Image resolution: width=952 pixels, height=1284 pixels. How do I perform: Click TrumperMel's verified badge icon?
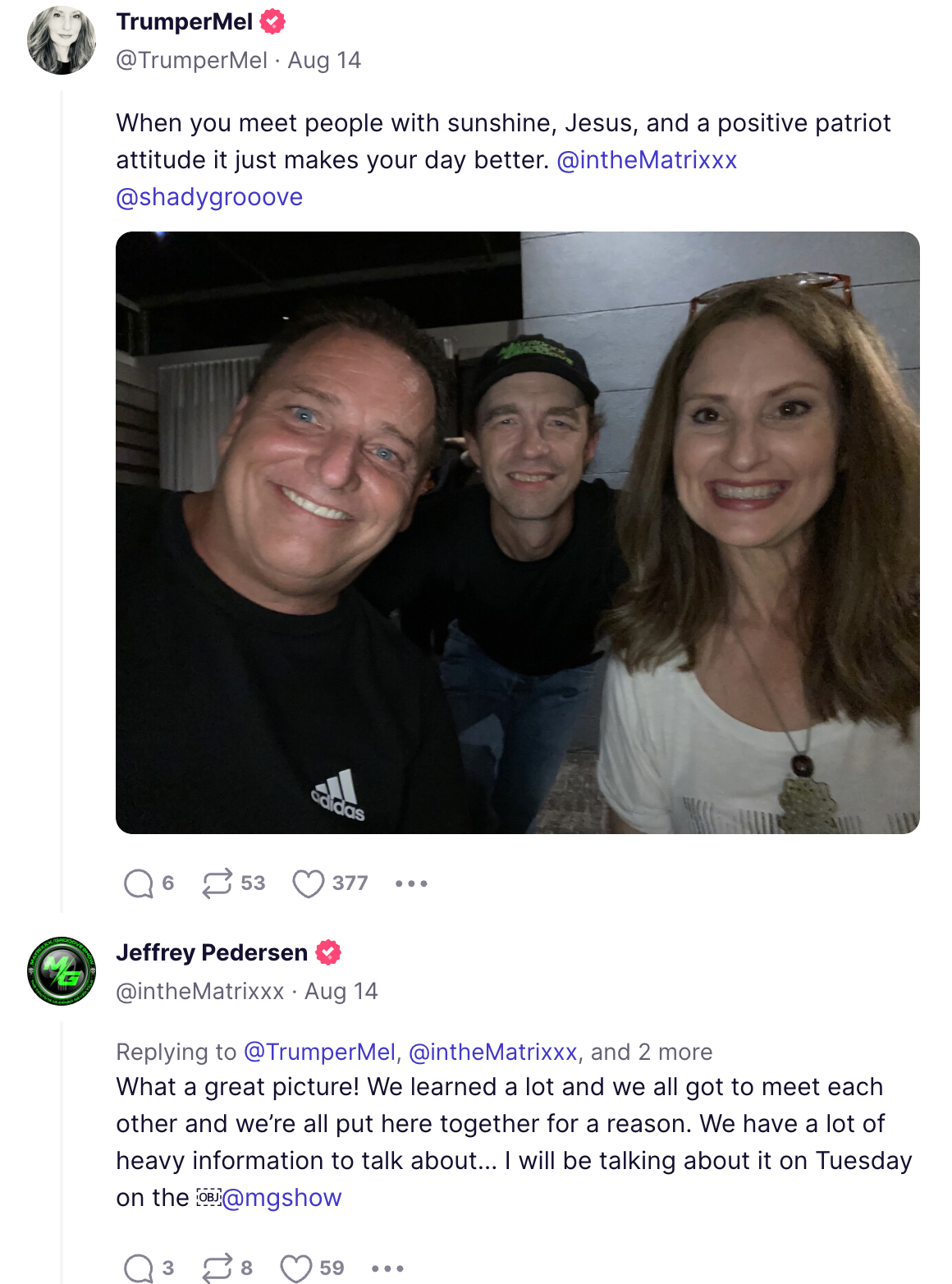tap(272, 21)
